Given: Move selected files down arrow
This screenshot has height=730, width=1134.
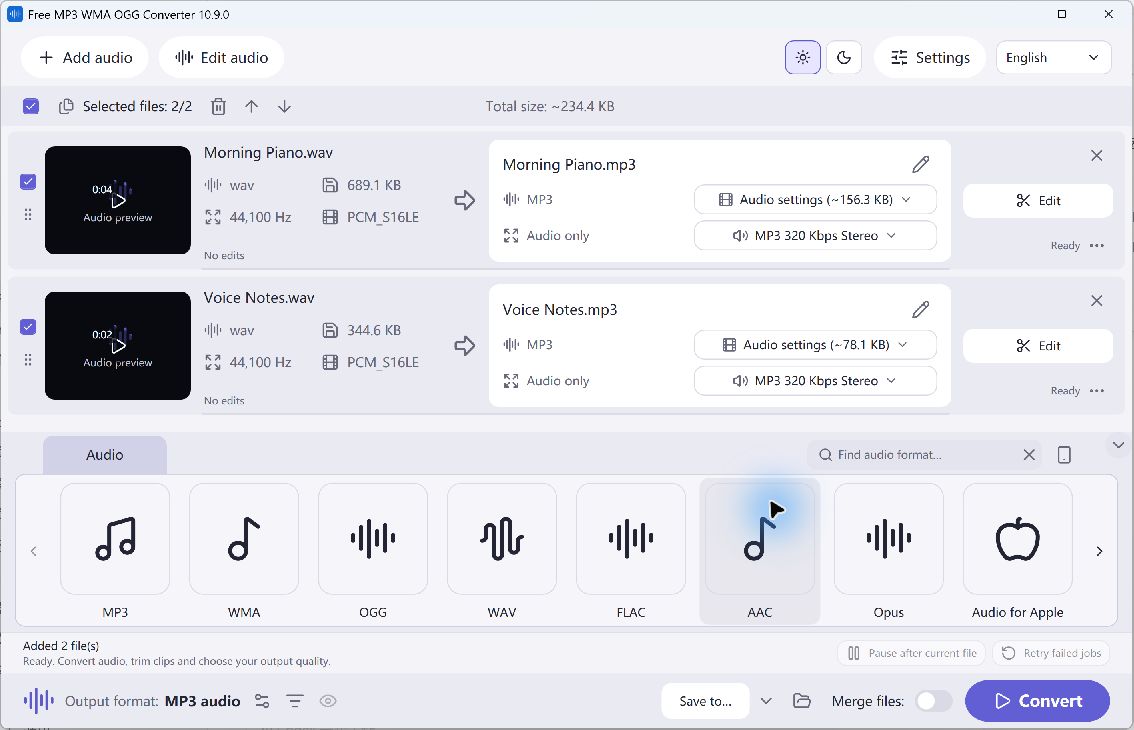Looking at the screenshot, I should click(x=284, y=106).
